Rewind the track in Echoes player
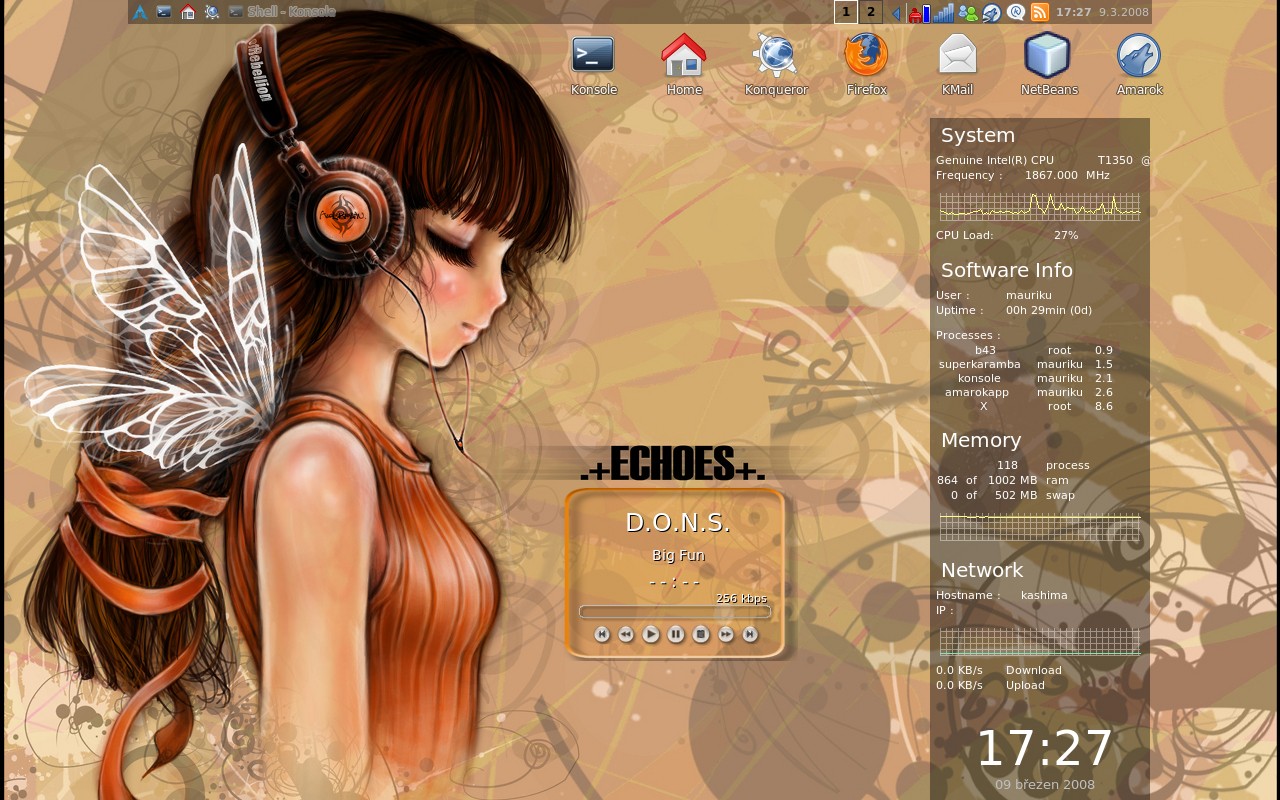 [x=626, y=634]
